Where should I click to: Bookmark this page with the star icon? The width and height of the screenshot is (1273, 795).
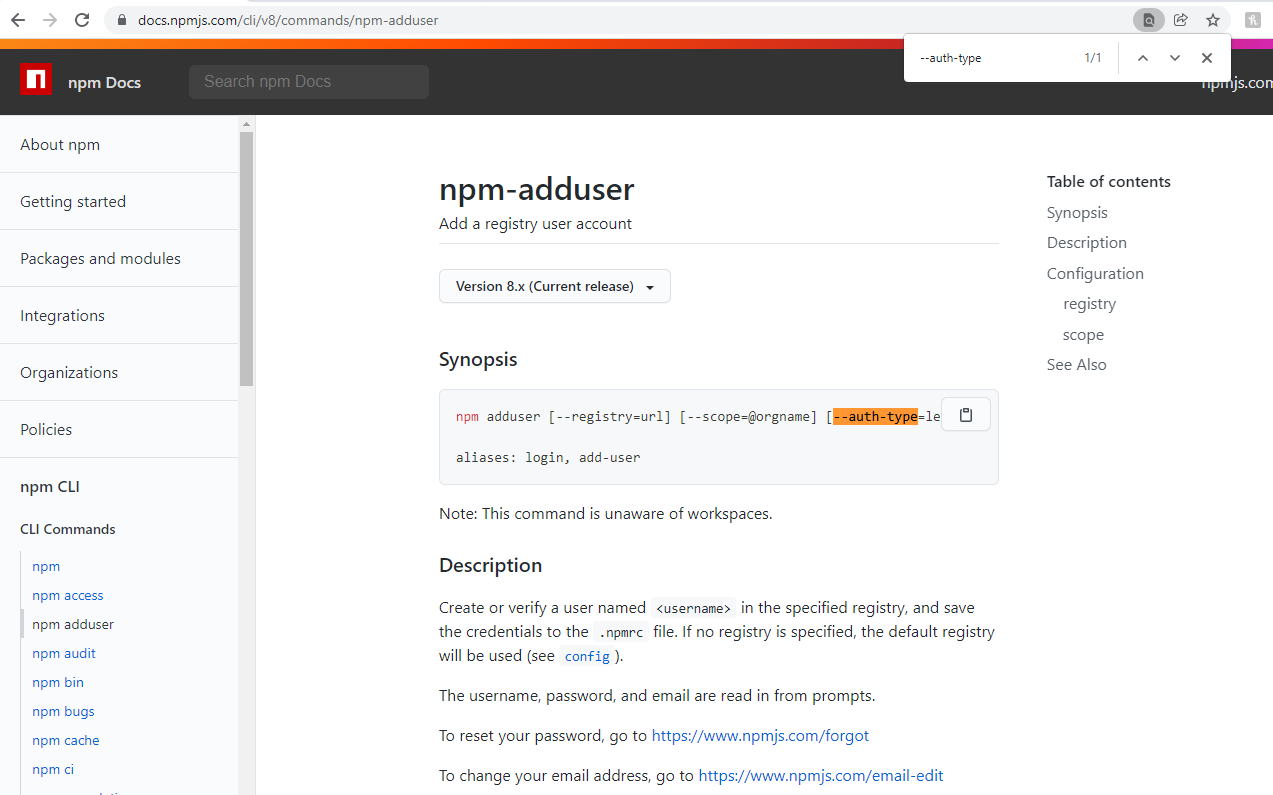(x=1213, y=20)
